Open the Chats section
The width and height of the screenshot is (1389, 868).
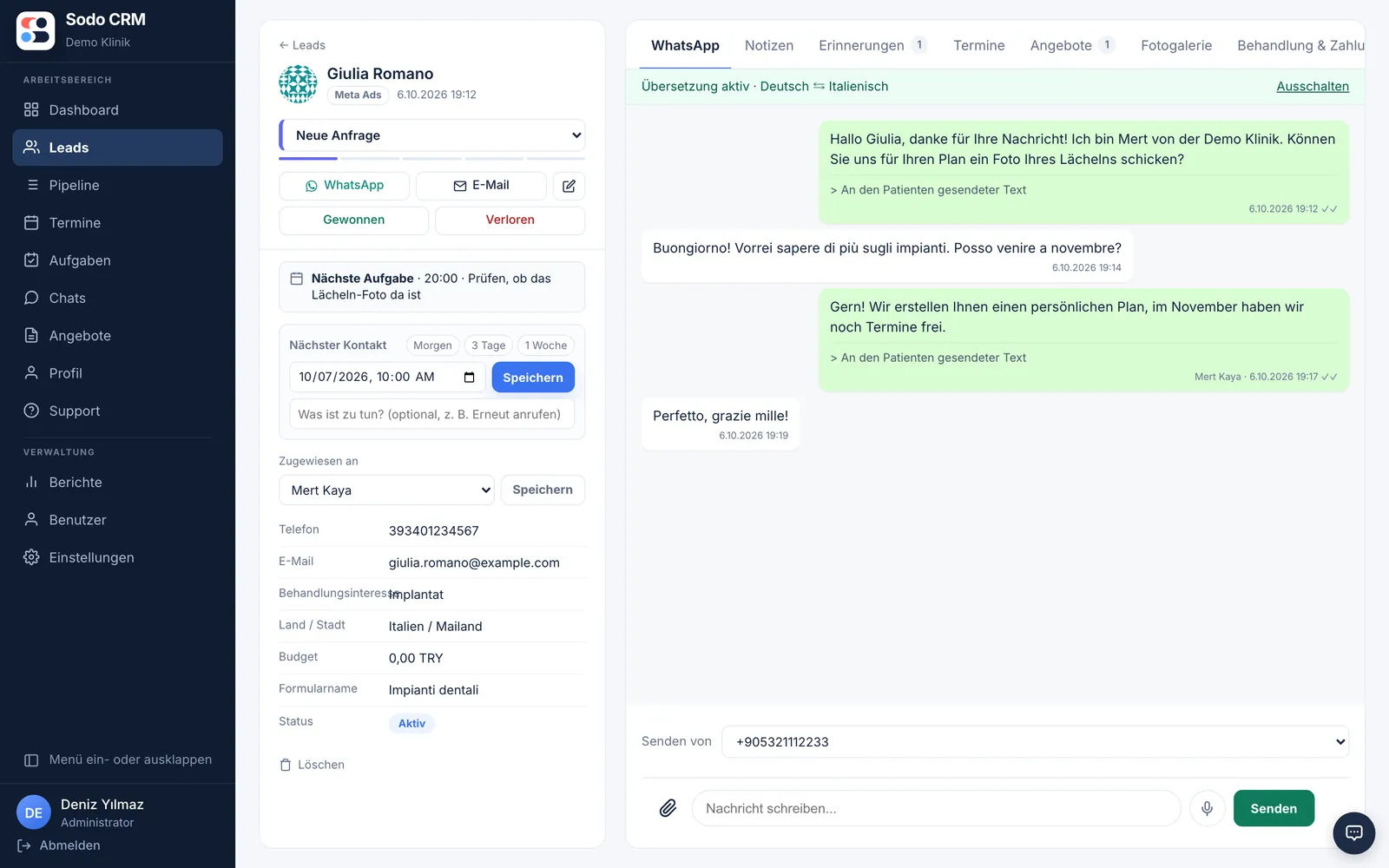tap(117, 298)
